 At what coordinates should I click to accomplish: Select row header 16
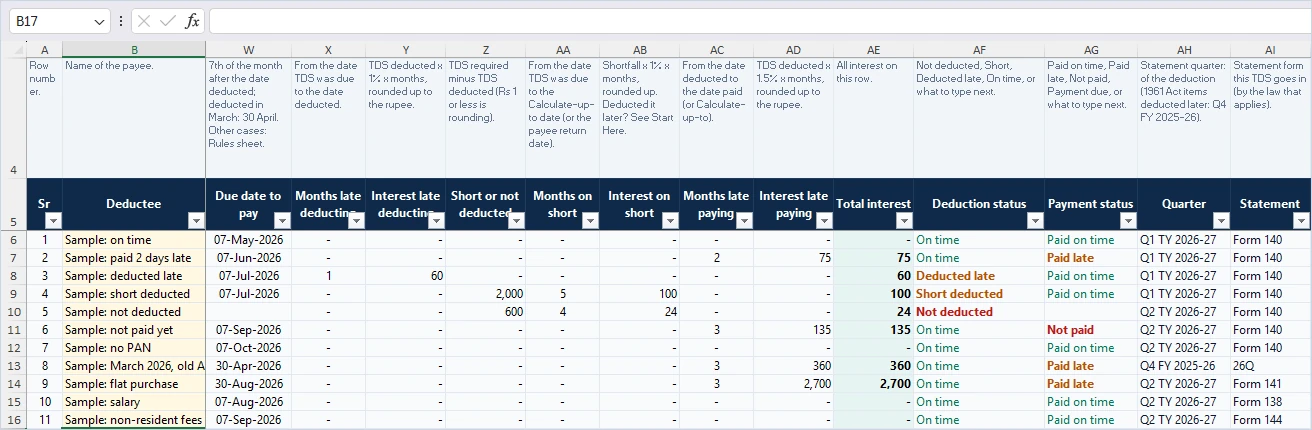(13, 420)
